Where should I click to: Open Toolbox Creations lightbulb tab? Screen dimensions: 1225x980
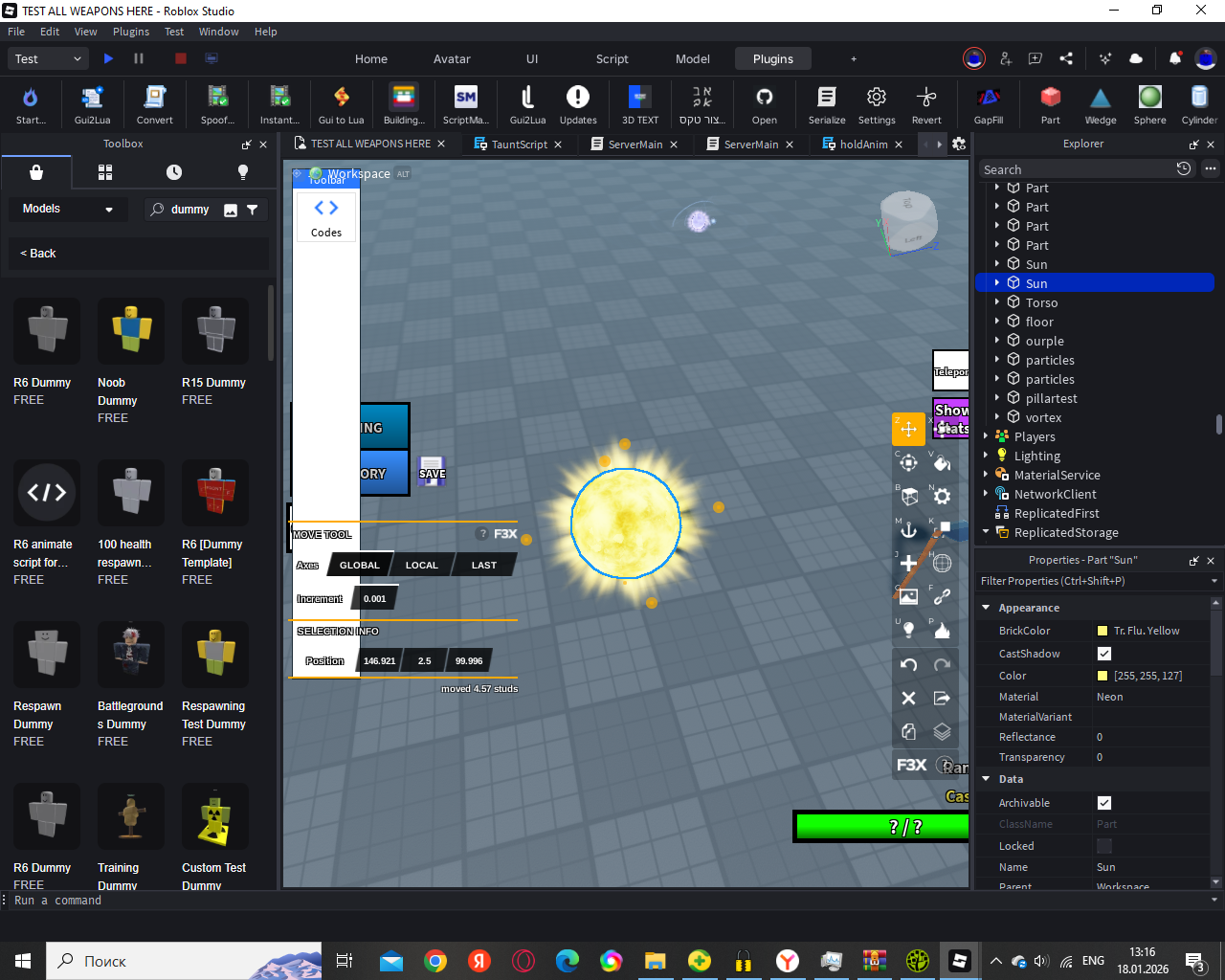pyautogui.click(x=243, y=172)
